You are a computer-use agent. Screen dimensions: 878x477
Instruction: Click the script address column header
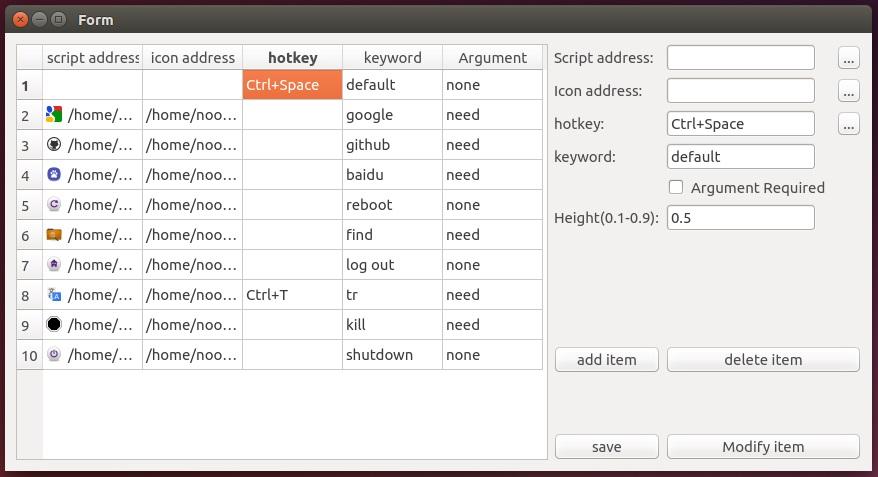[x=92, y=58]
